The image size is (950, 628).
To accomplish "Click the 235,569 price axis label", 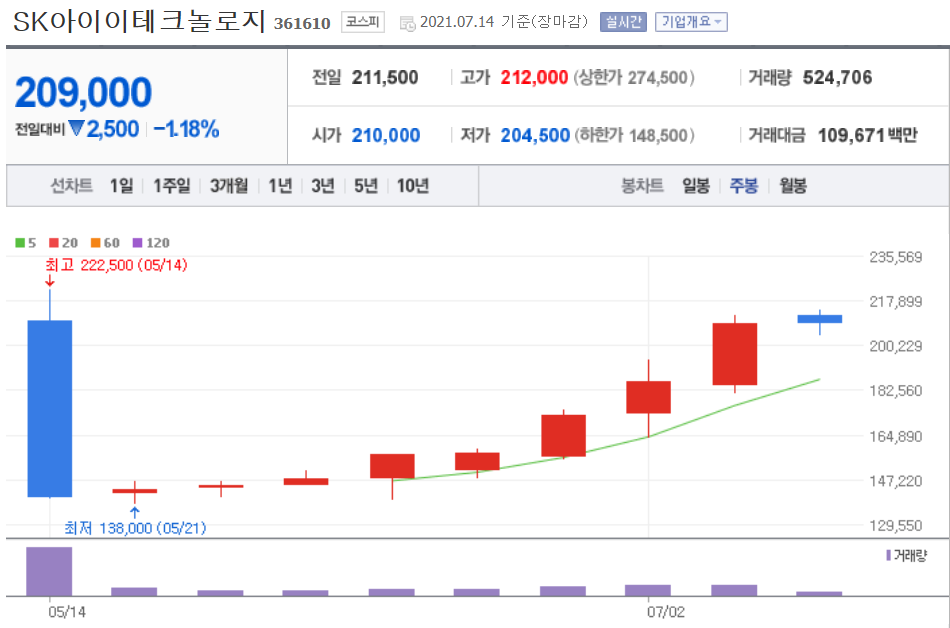I will click(x=895, y=257).
